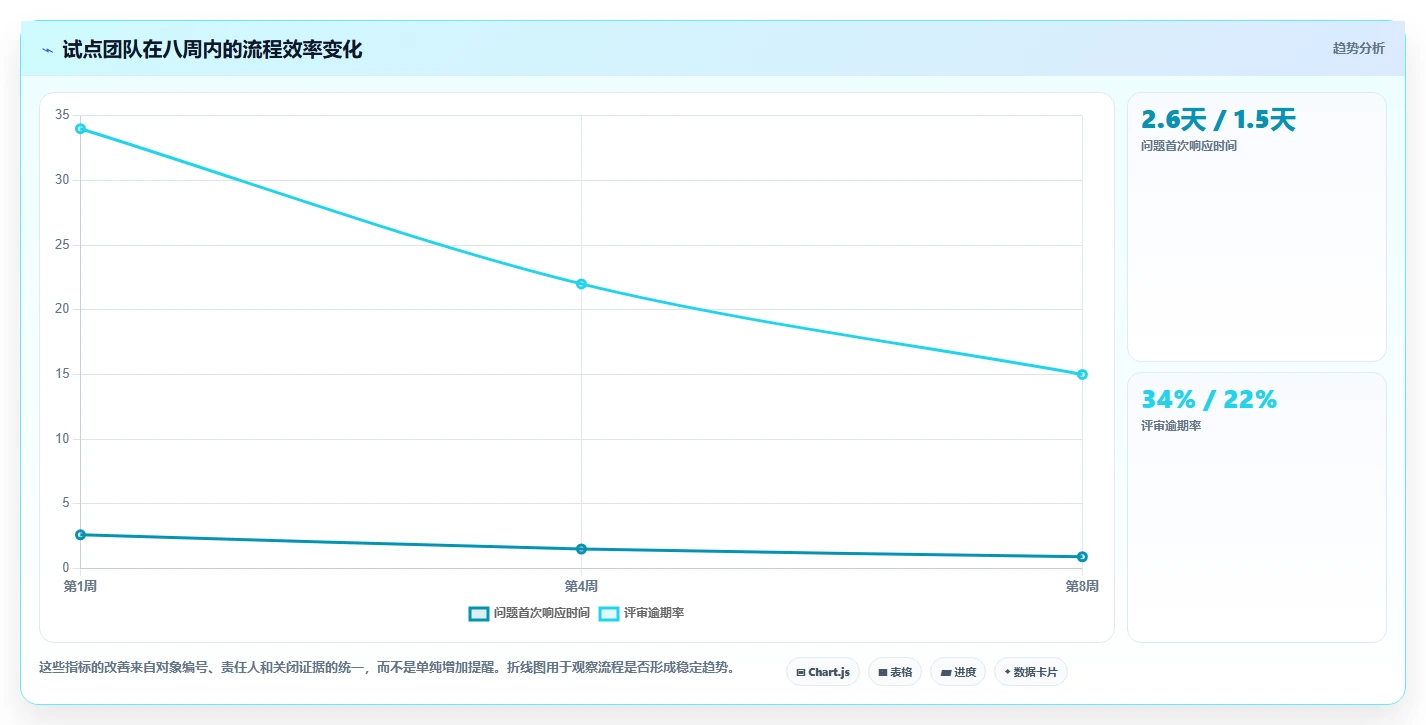Click the 进度 tag chip
This screenshot has height=725, width=1426.
[x=957, y=672]
